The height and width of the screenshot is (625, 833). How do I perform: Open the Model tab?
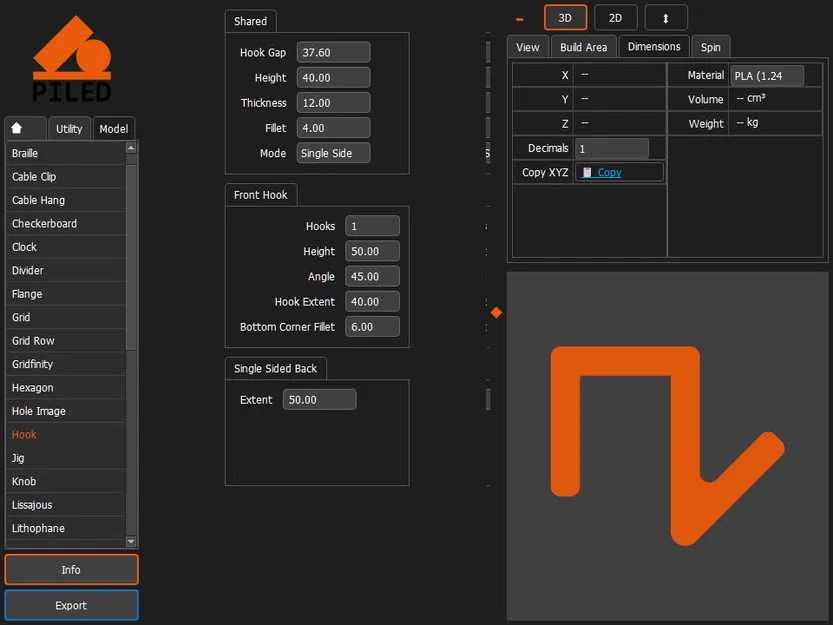pyautogui.click(x=114, y=129)
